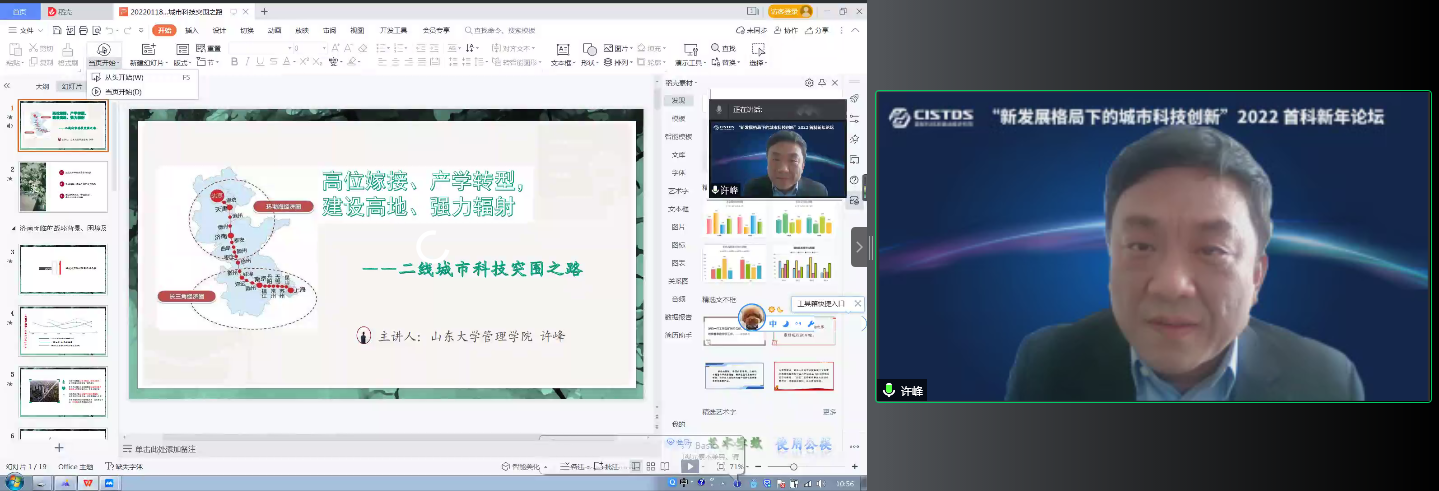Open the 插入 Insert ribbon tab
The image size is (1439, 491).
[x=192, y=30]
